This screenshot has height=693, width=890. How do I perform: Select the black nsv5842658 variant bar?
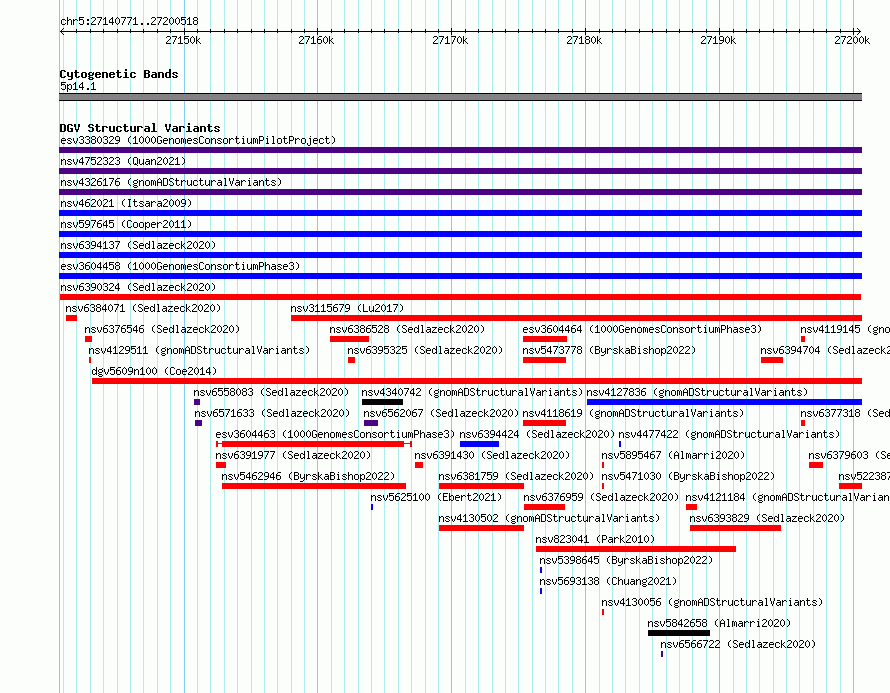679,633
